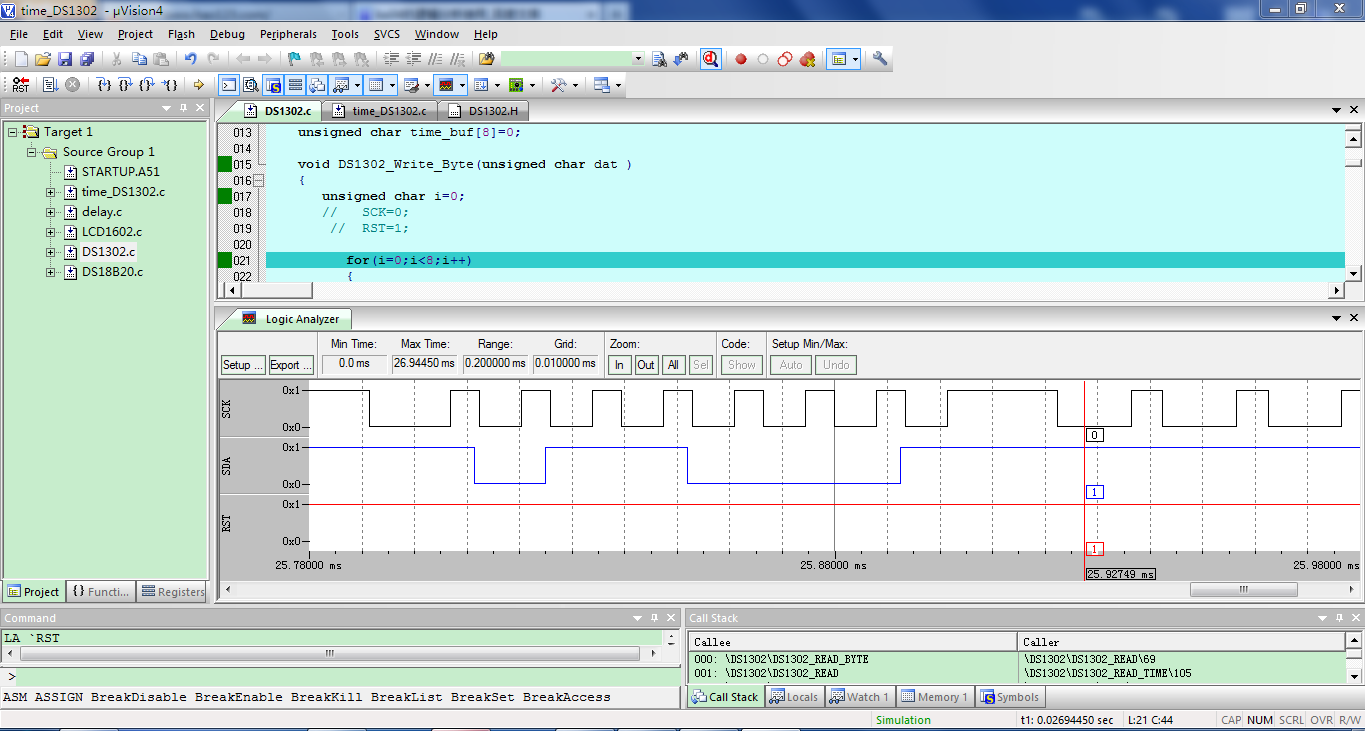Open the Peripherals menu

[x=288, y=34]
